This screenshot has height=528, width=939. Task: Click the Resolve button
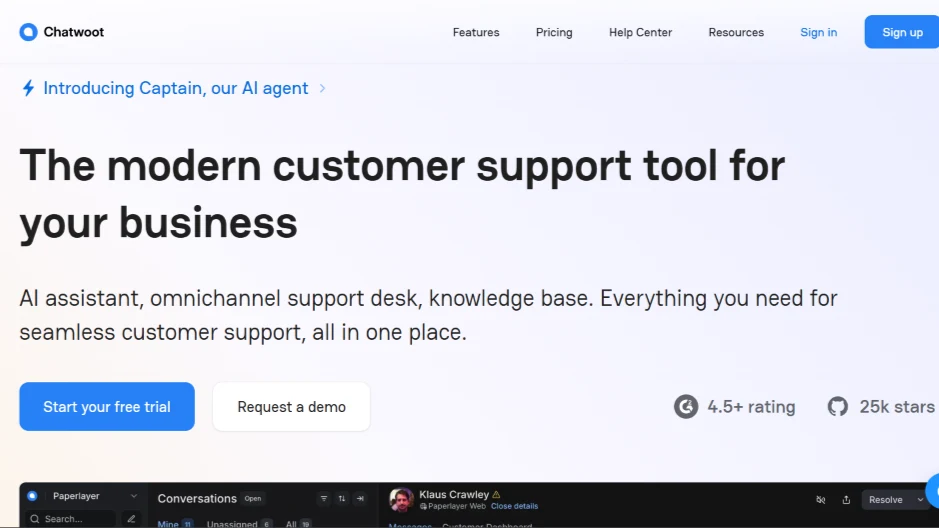886,500
